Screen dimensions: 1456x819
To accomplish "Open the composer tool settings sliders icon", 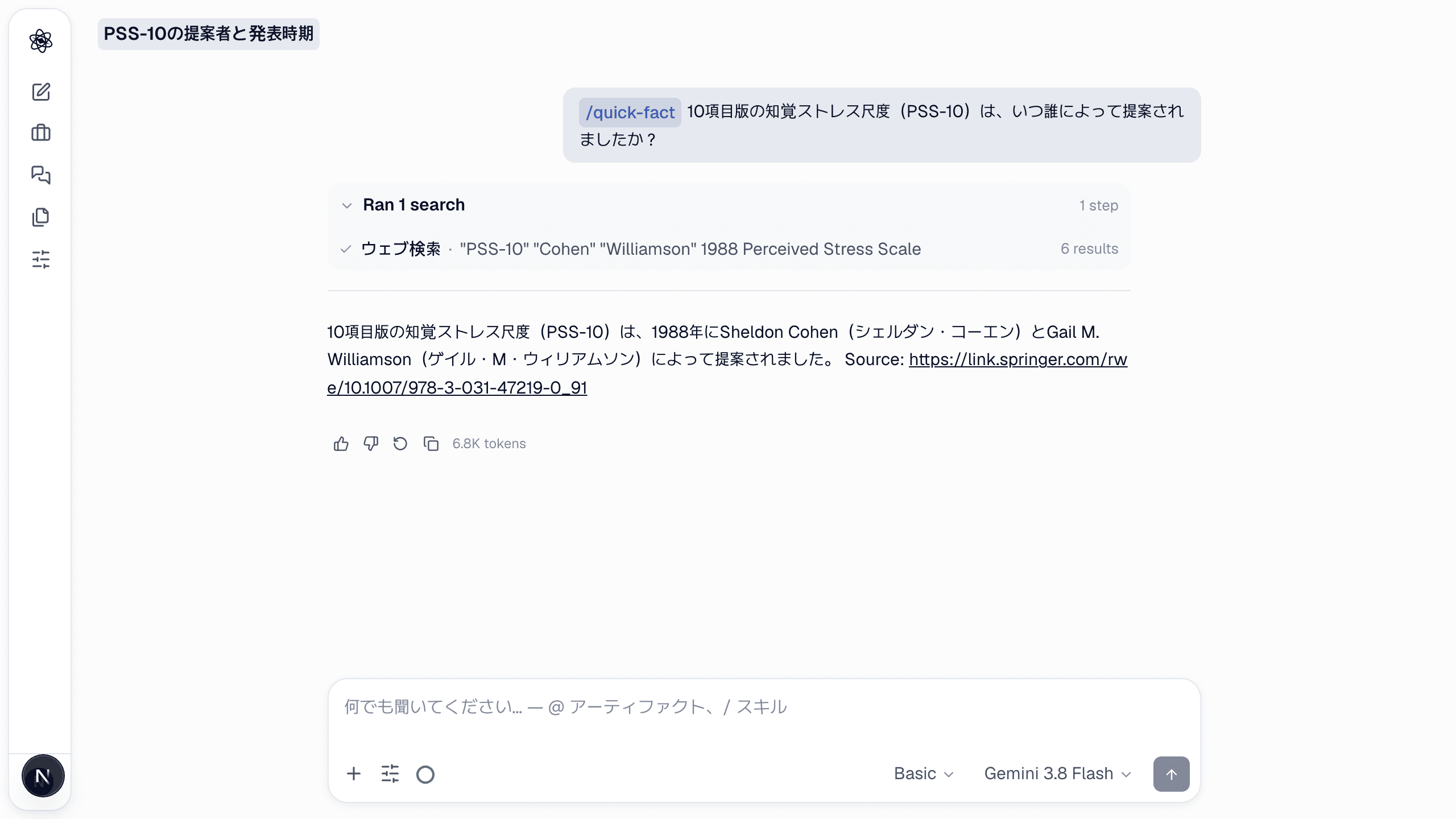I will tap(390, 773).
